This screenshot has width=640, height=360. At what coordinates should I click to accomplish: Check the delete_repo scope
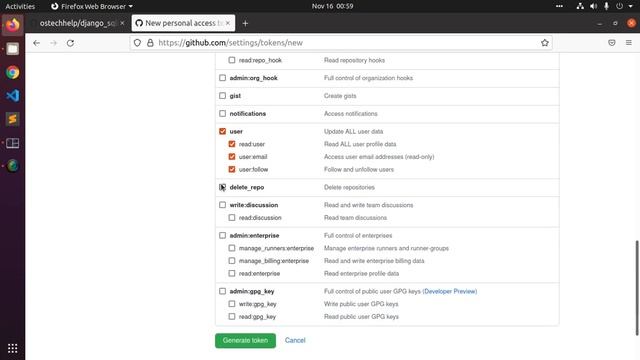[222, 187]
